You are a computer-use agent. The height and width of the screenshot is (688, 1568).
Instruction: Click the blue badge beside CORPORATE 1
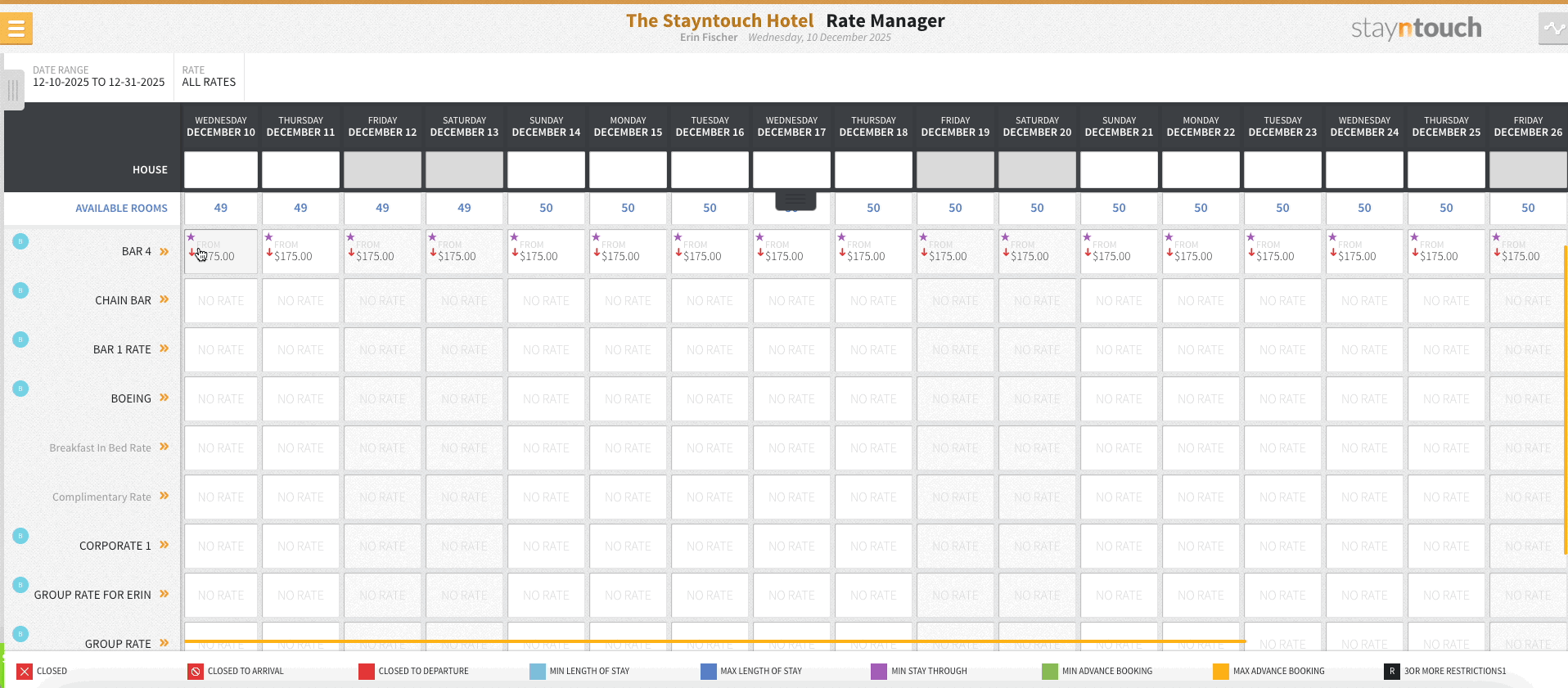[x=20, y=536]
